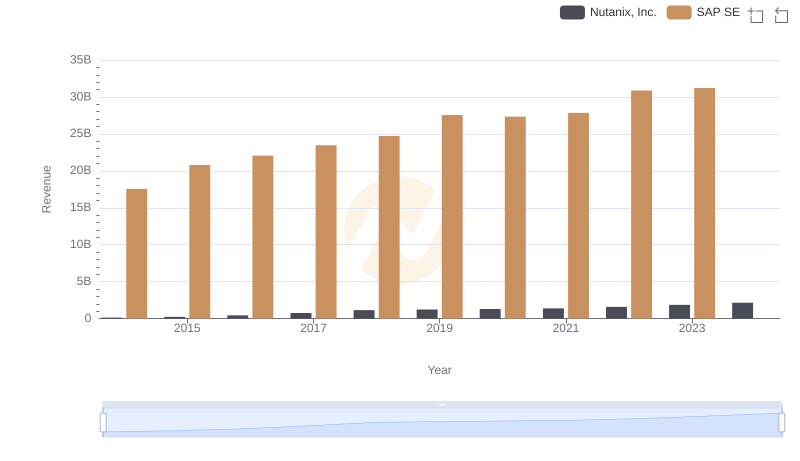Click the SAP SE bar for 2014

click(137, 254)
